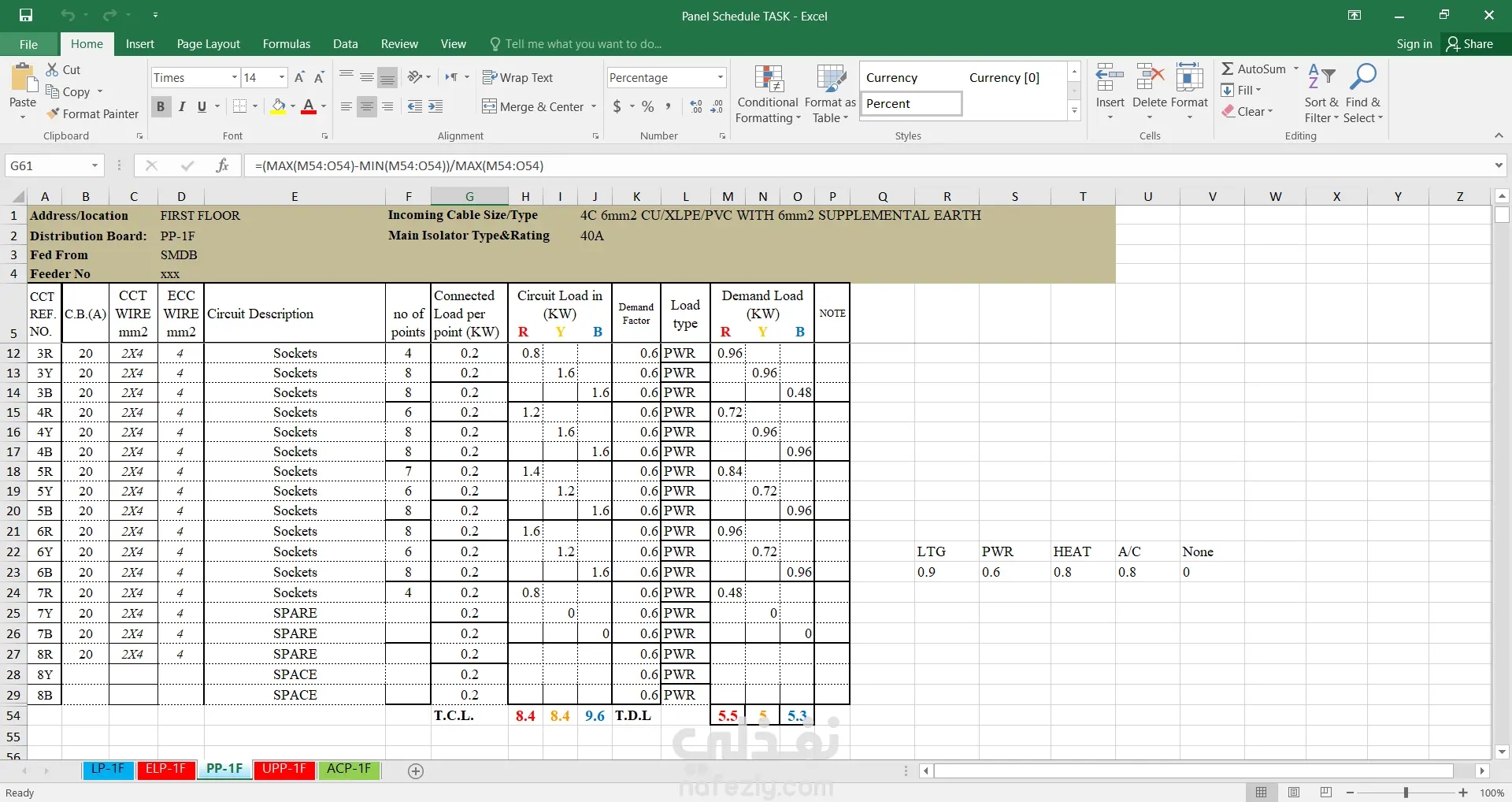This screenshot has width=1512, height=802.
Task: Open the font size 14 dropdown
Action: tap(282, 77)
